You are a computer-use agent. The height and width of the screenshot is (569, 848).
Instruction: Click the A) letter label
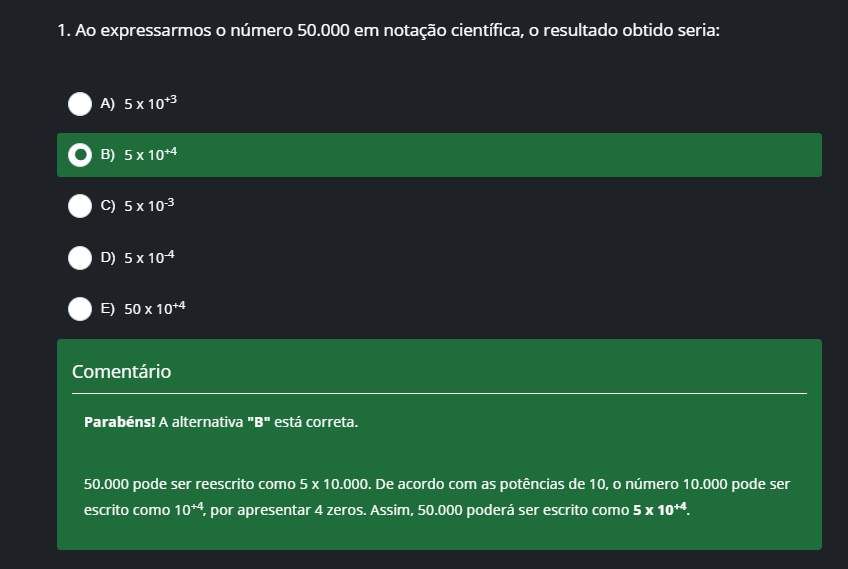click(x=108, y=103)
